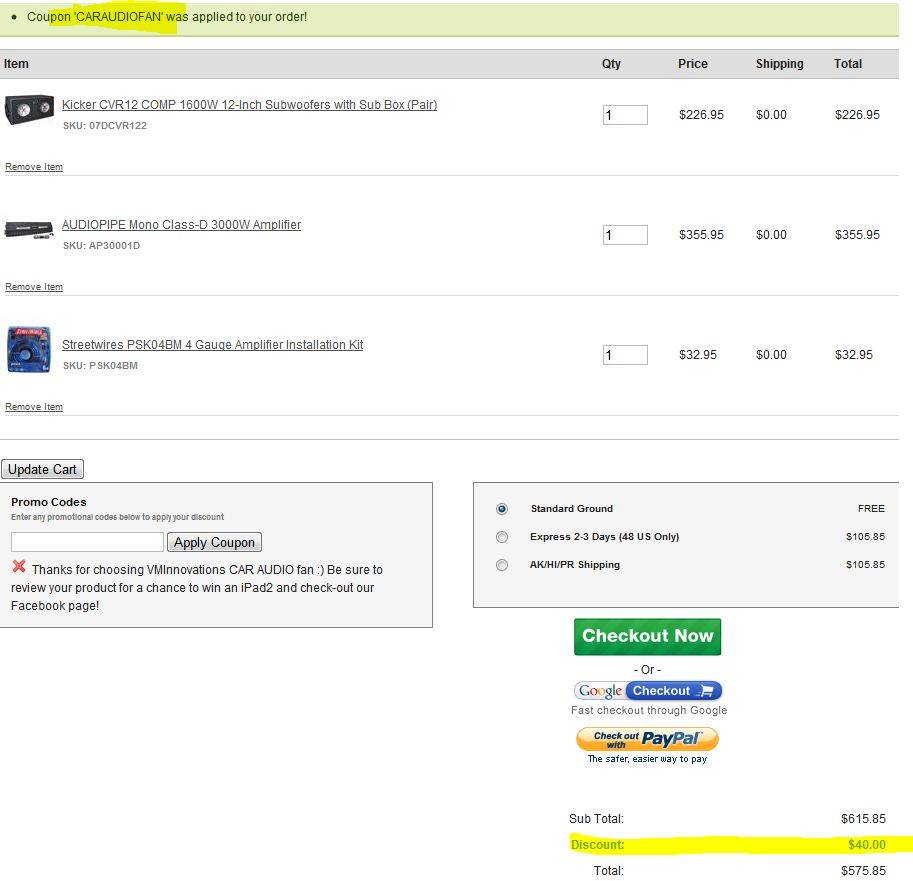Screen dimensions: 913x881
Task: Remove the Kicker CVR12 subwoofers item
Action: point(34,167)
